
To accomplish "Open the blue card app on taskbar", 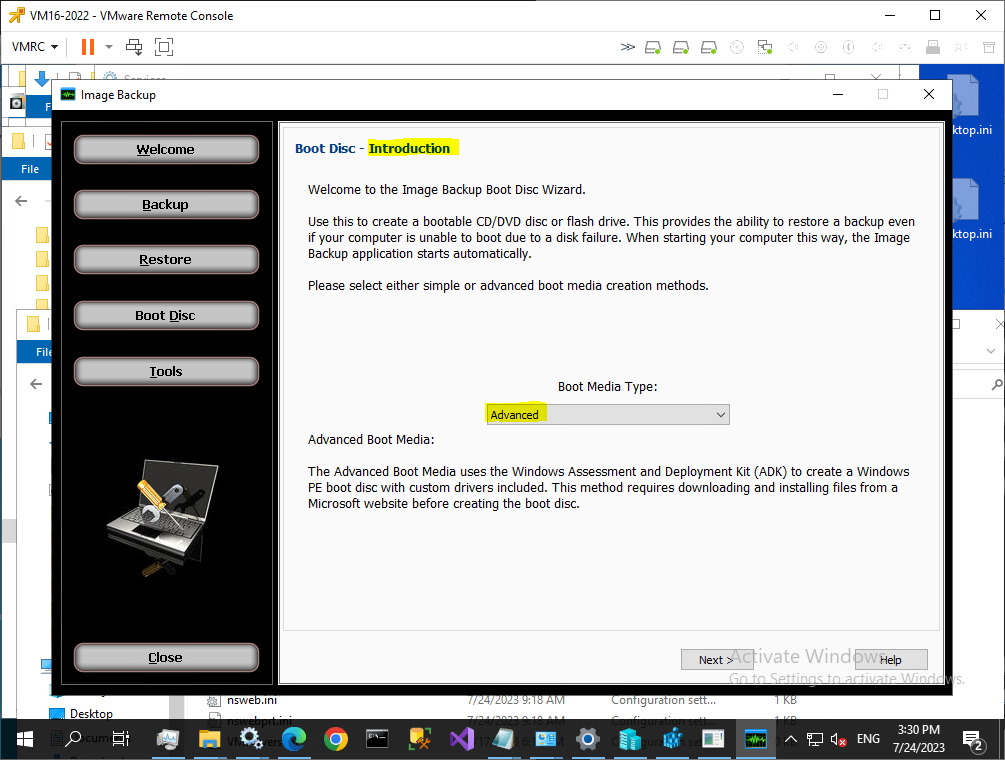I will (x=545, y=739).
